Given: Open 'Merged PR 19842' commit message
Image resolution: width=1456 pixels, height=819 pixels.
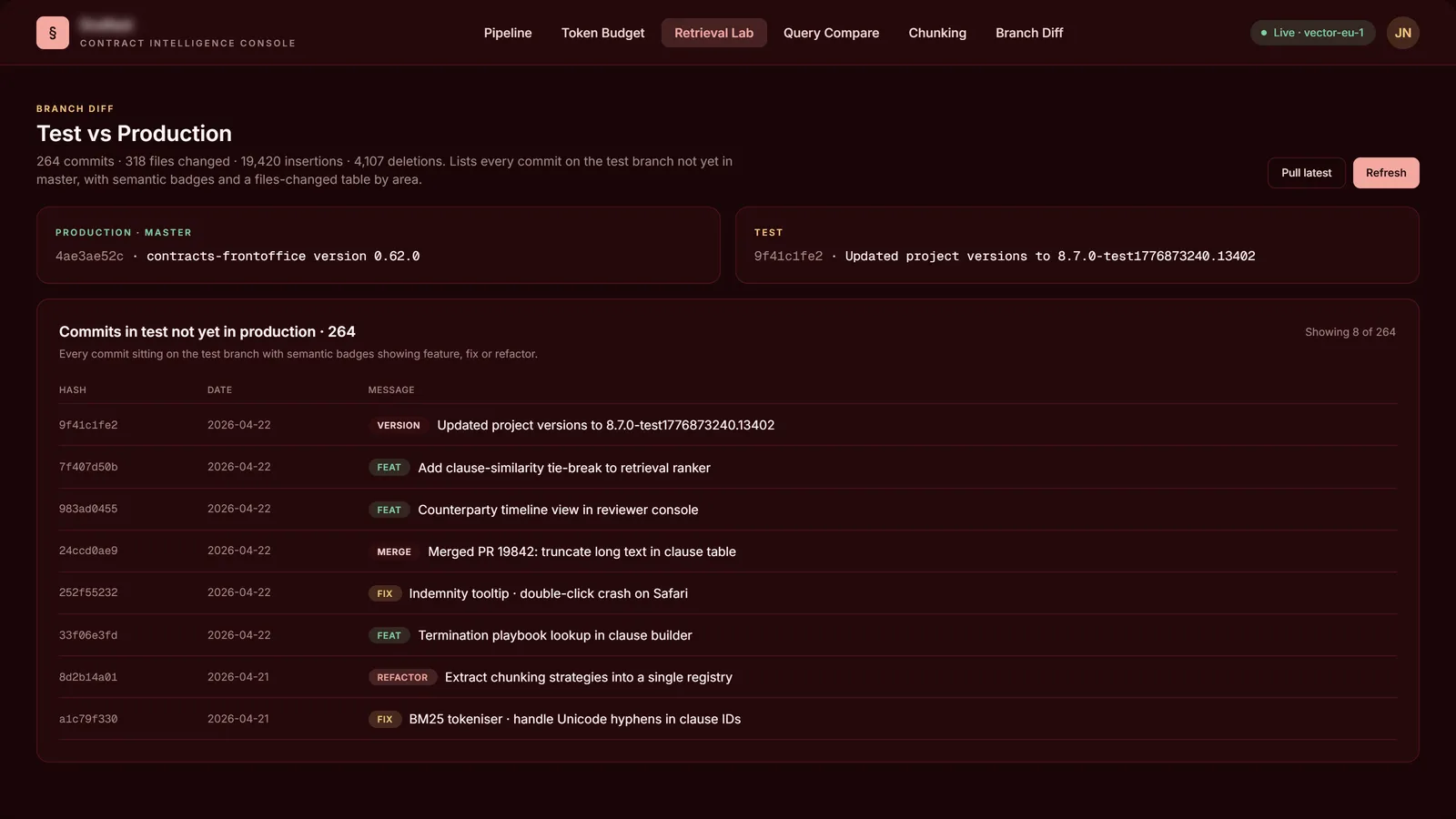Looking at the screenshot, I should 581,551.
